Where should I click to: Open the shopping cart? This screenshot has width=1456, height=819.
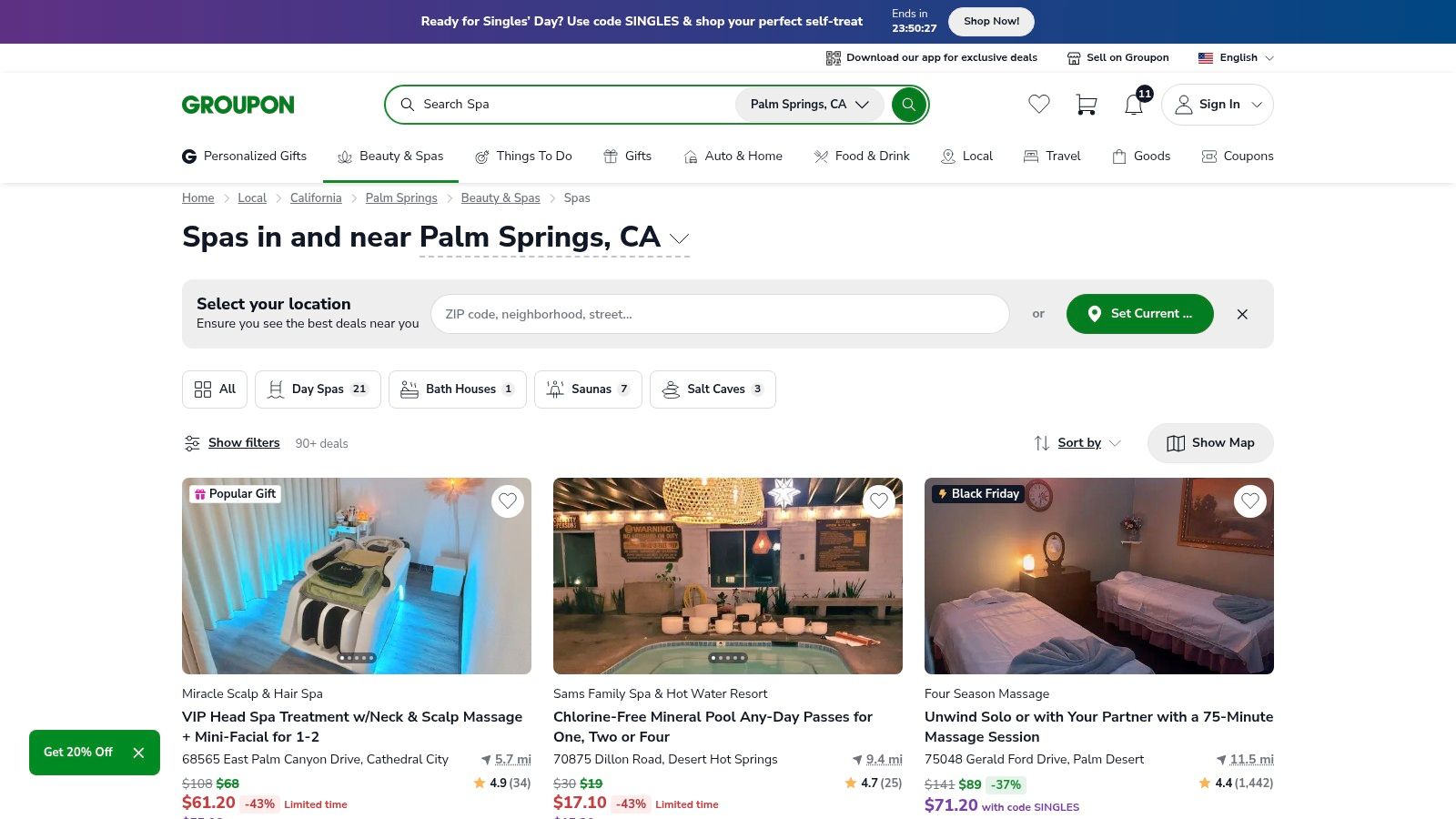(x=1086, y=105)
